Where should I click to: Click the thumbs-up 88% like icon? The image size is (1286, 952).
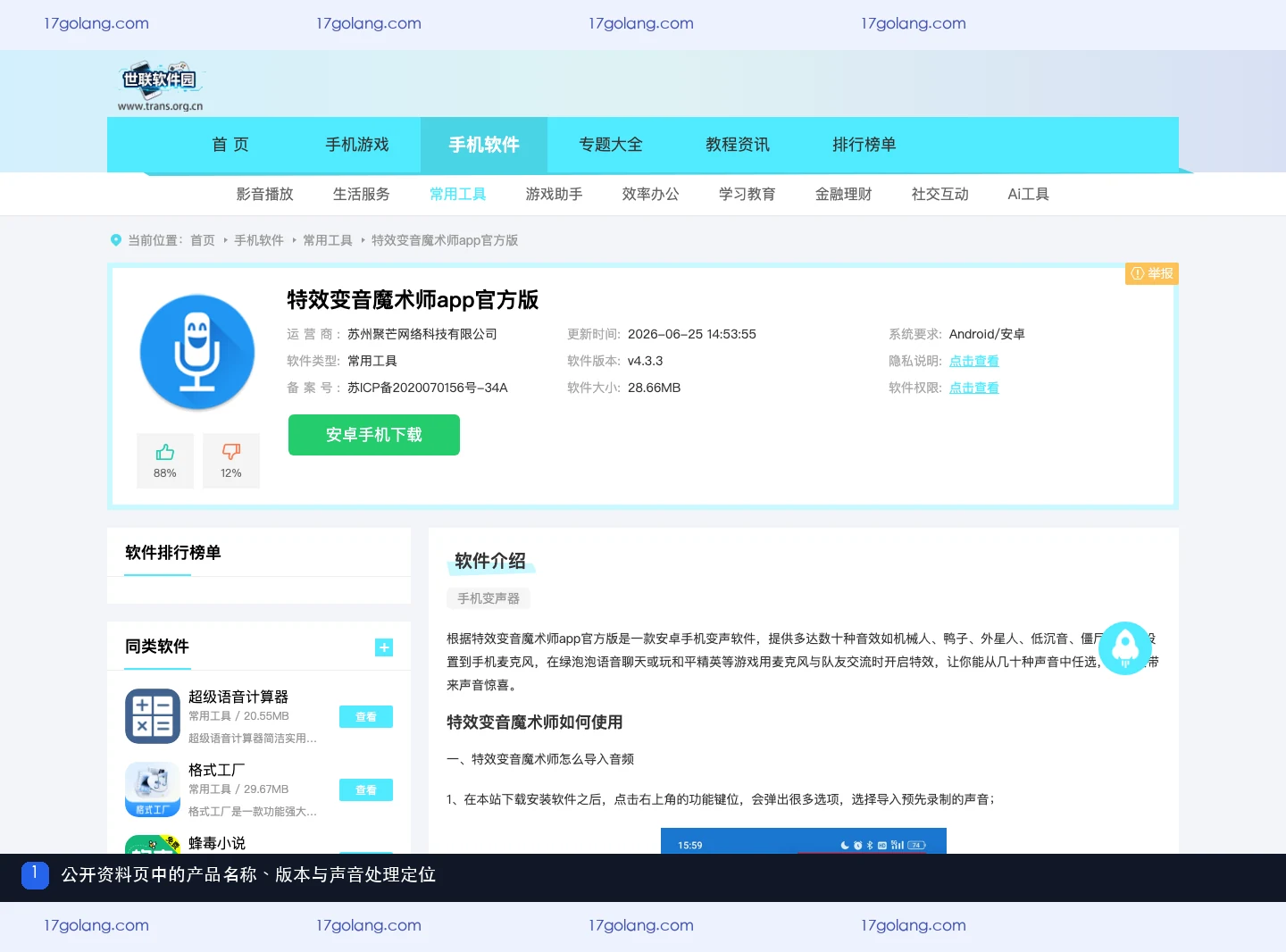click(165, 453)
